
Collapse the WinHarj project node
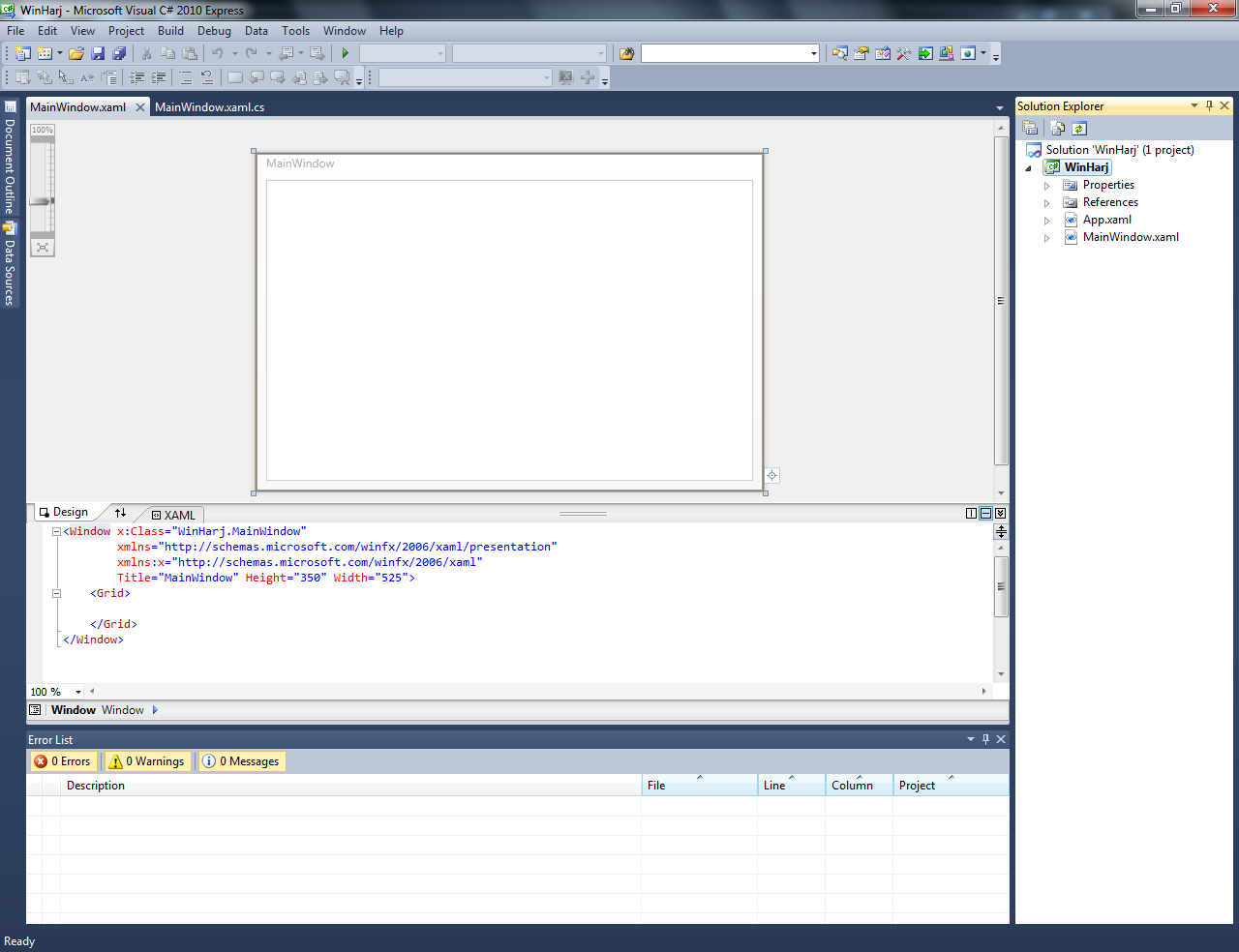coord(1029,168)
